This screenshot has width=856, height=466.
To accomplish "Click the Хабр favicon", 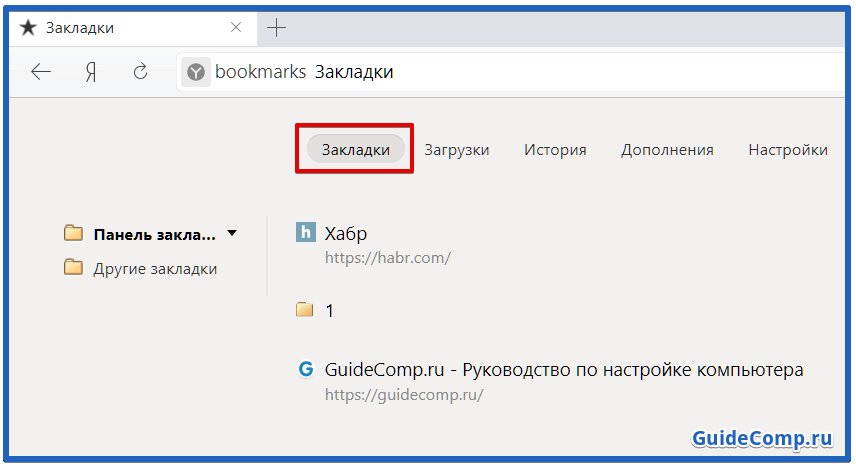I will coord(306,232).
